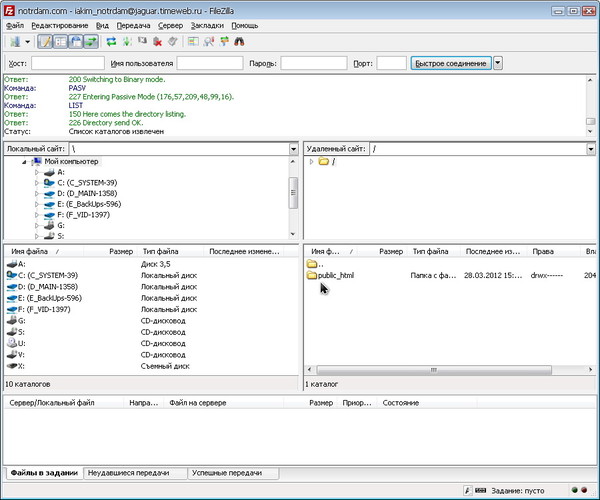The height and width of the screenshot is (500, 600).
Task: Open the Закладки menu
Action: 207,26
